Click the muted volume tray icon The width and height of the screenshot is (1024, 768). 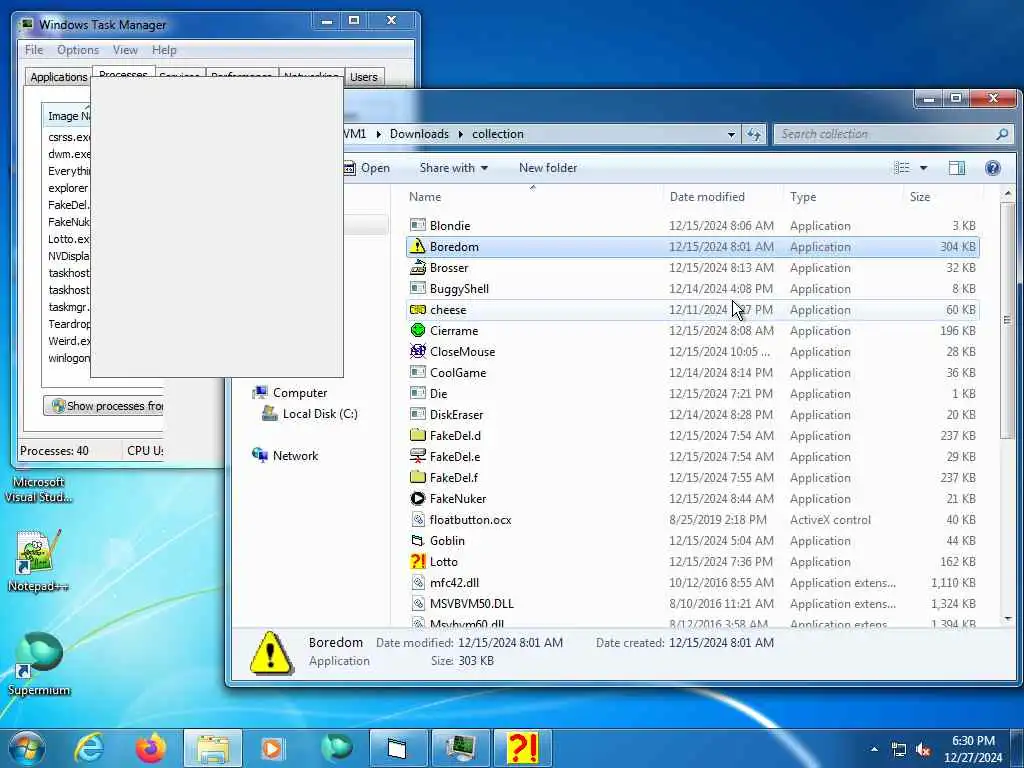923,750
